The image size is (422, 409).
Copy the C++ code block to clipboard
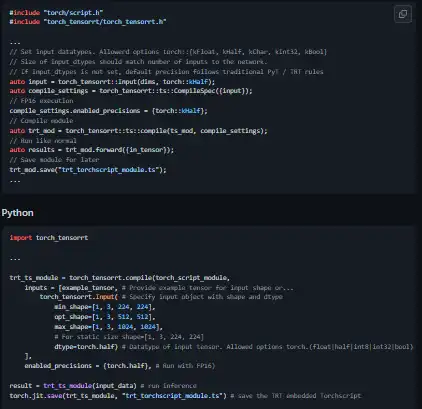point(403,14)
